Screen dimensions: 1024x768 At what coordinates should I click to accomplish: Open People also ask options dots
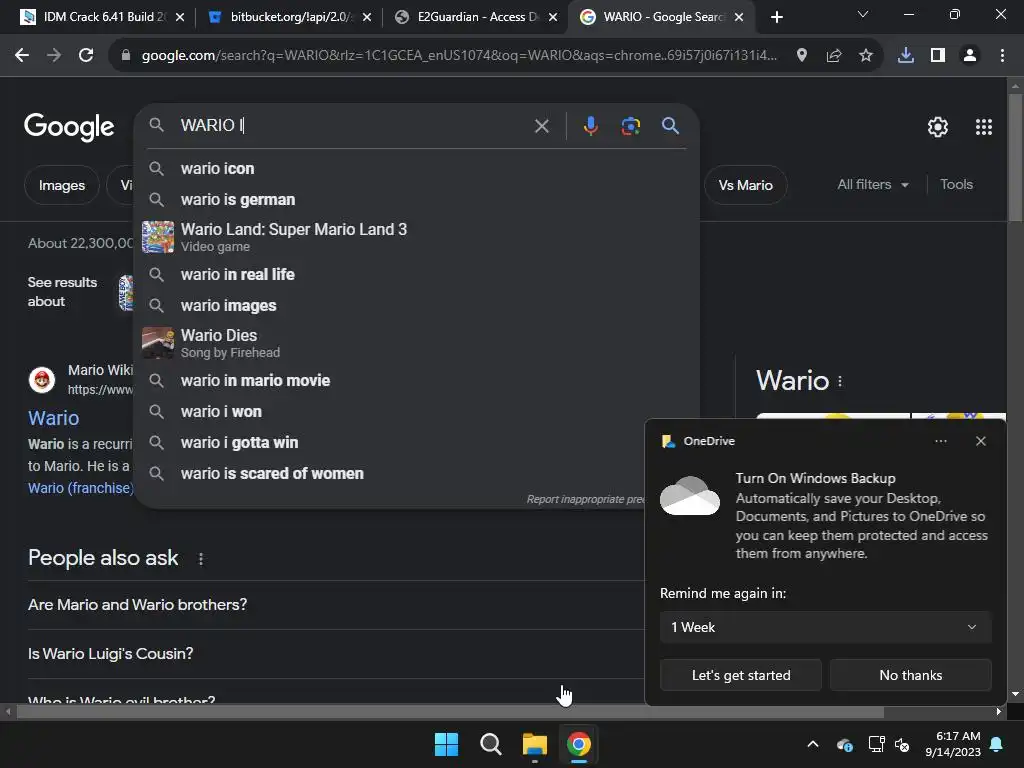click(x=201, y=559)
